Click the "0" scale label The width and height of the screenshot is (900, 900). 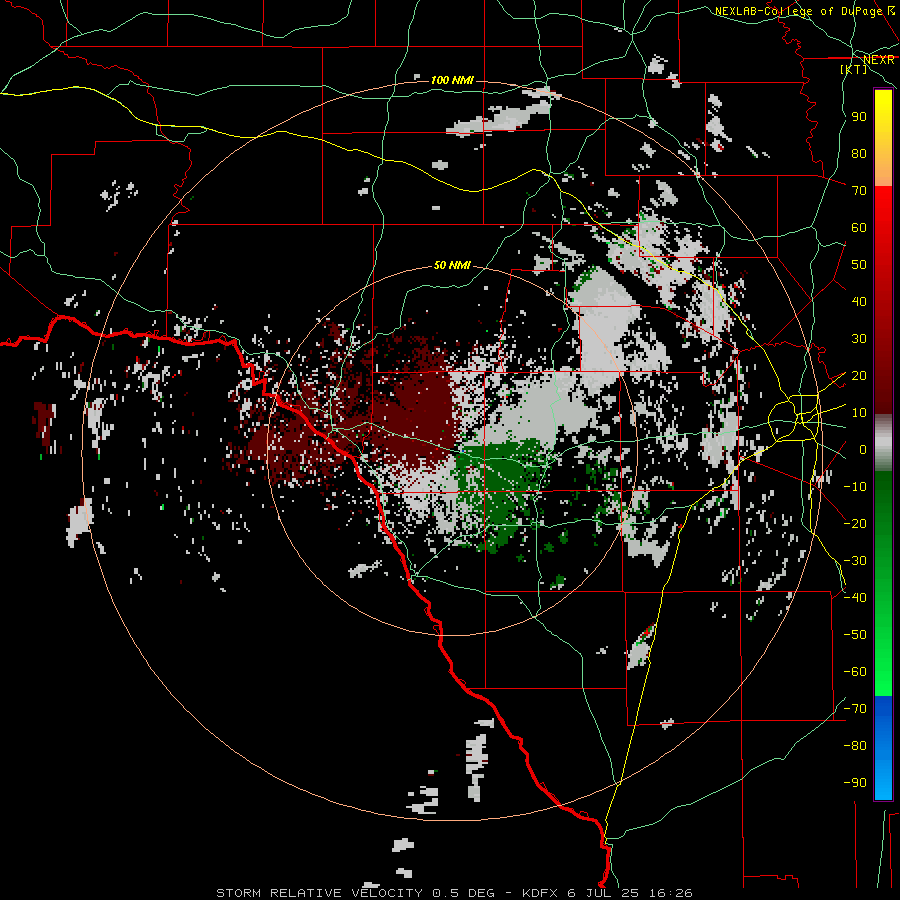pos(863,450)
